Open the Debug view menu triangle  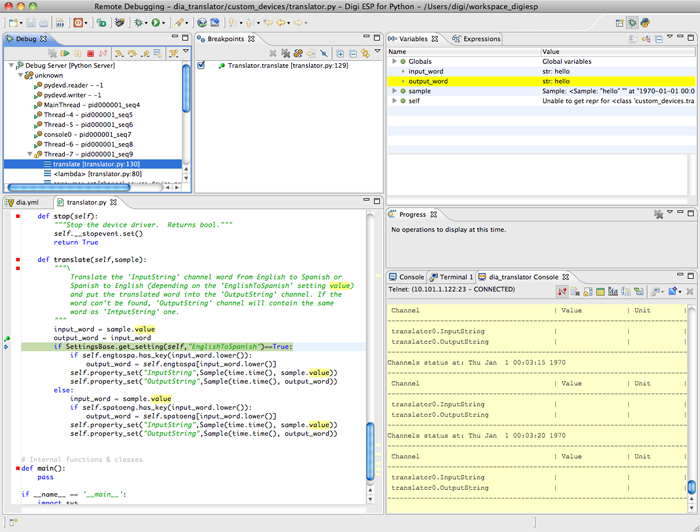186,52
